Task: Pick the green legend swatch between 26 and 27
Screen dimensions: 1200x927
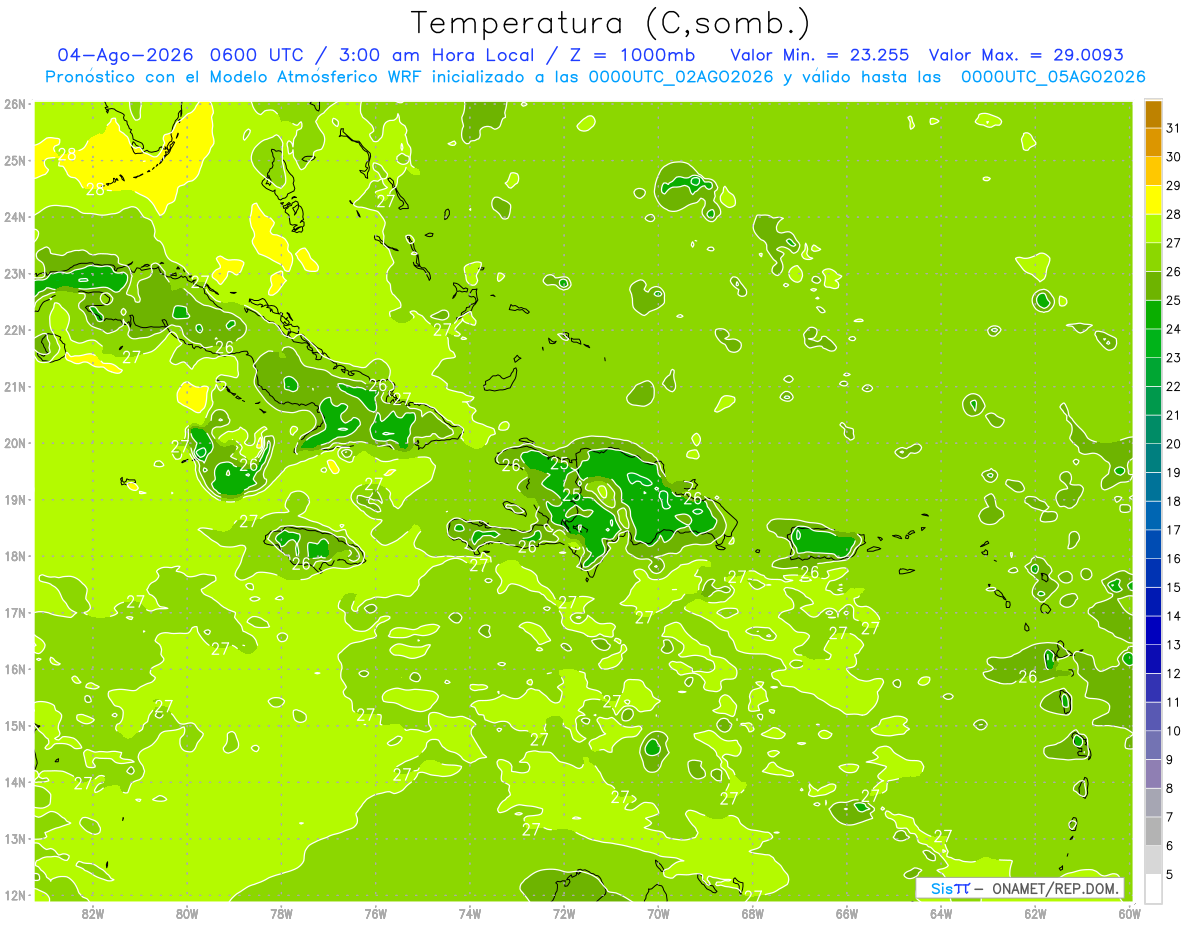Action: [1153, 257]
